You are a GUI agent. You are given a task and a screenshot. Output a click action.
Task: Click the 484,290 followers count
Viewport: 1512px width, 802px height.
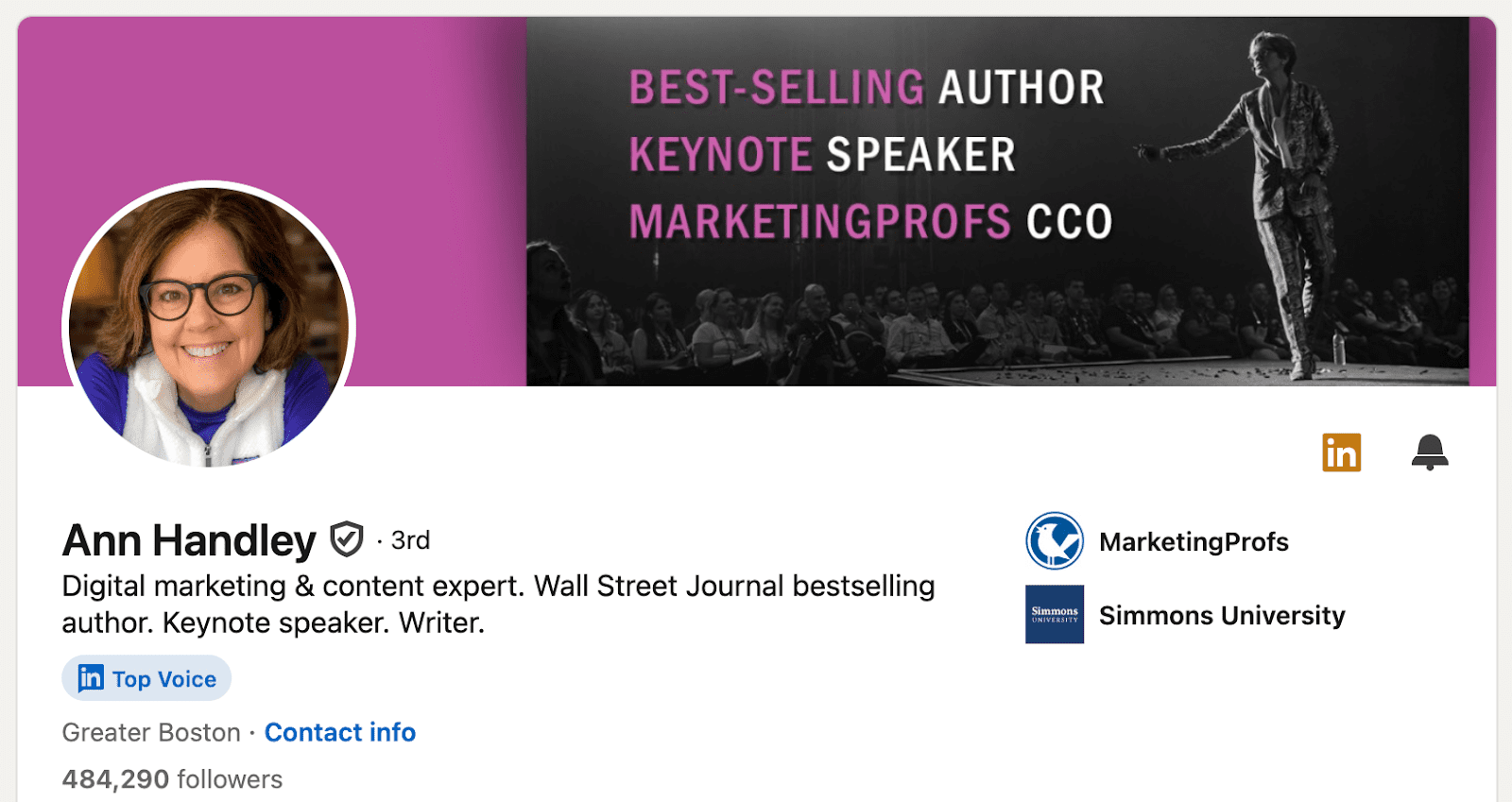click(x=172, y=779)
